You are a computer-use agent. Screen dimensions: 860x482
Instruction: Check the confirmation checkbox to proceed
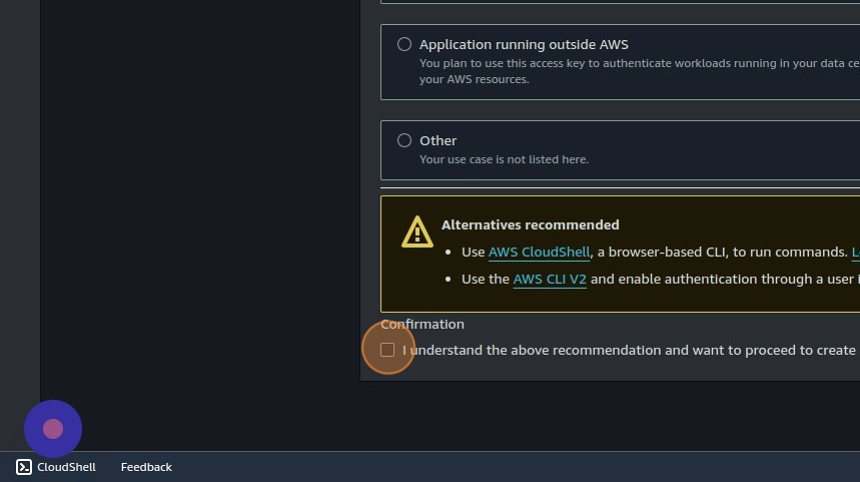click(x=387, y=350)
